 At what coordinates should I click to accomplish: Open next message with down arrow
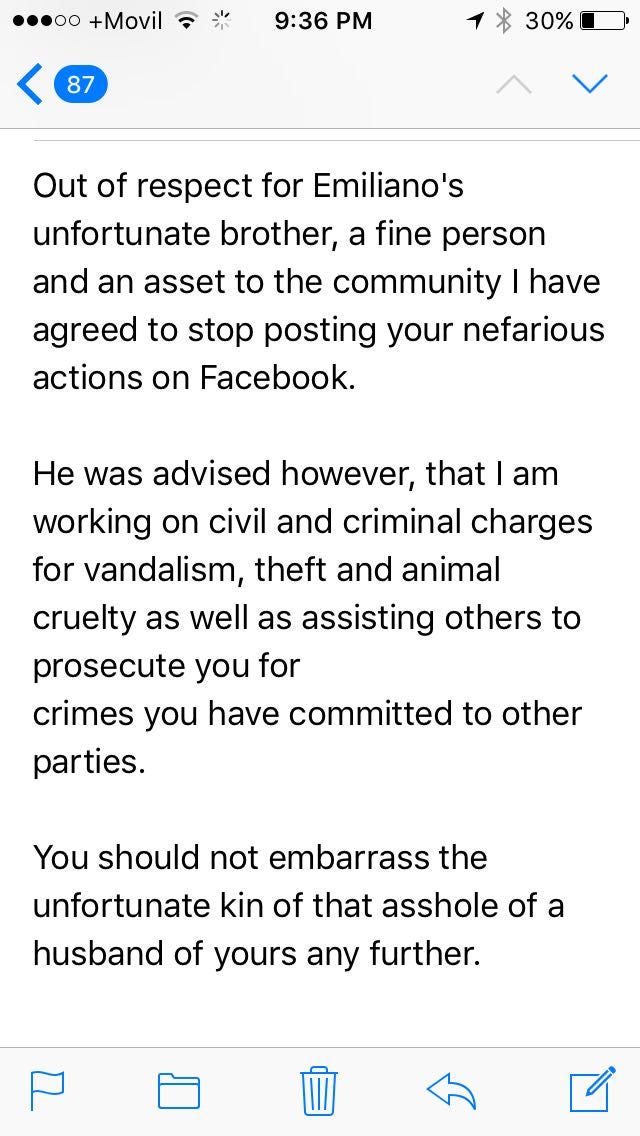click(589, 85)
